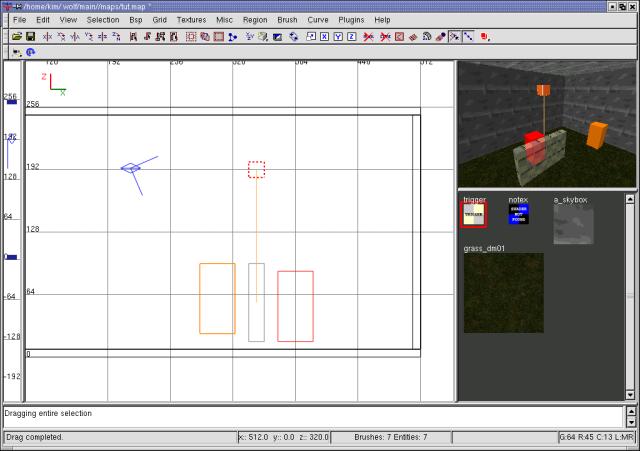Screen dimensions: 640x451
Task: Click the Select Partial Tall icon
Action: 160,37
